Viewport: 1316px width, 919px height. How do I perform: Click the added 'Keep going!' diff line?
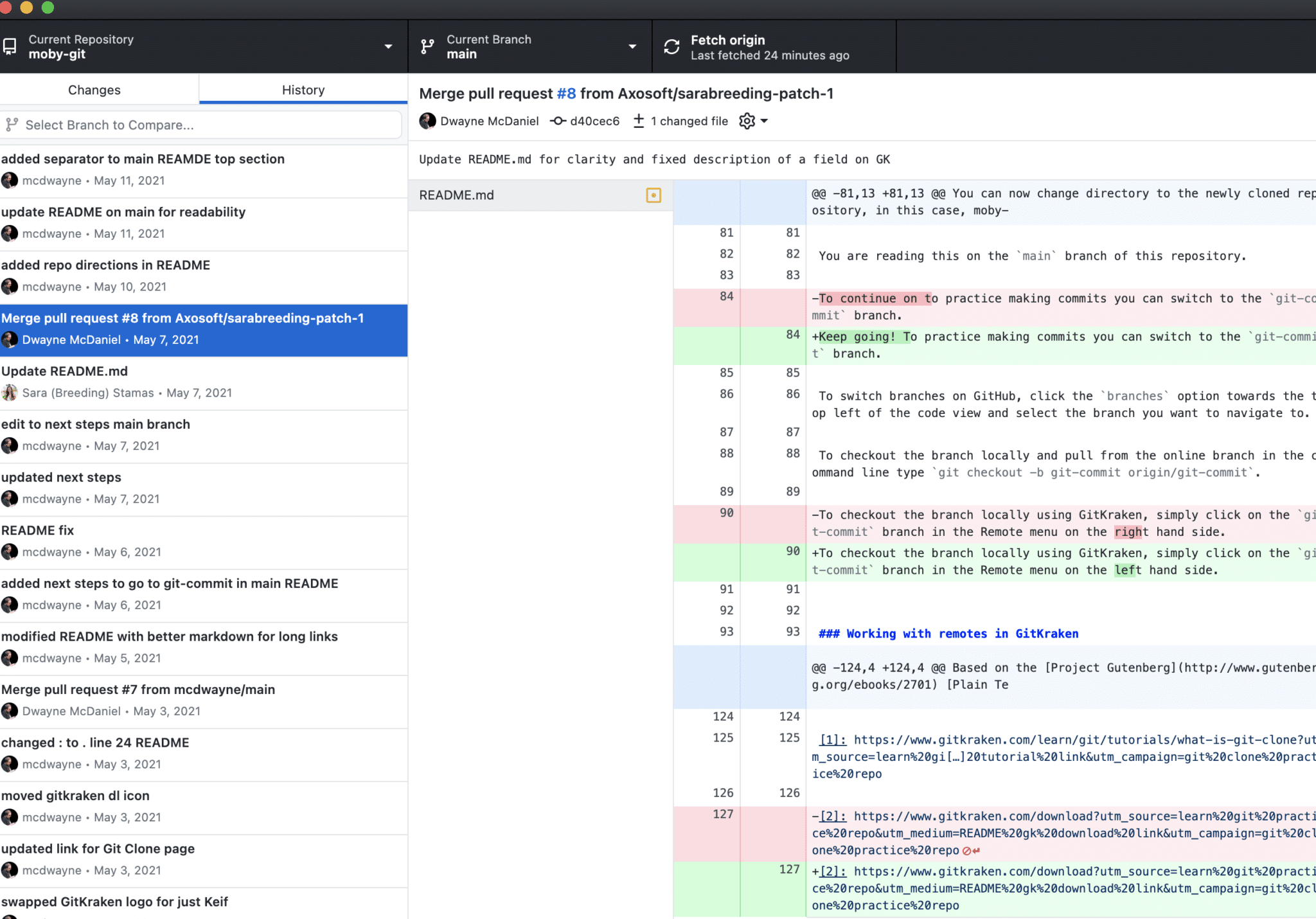point(1061,345)
